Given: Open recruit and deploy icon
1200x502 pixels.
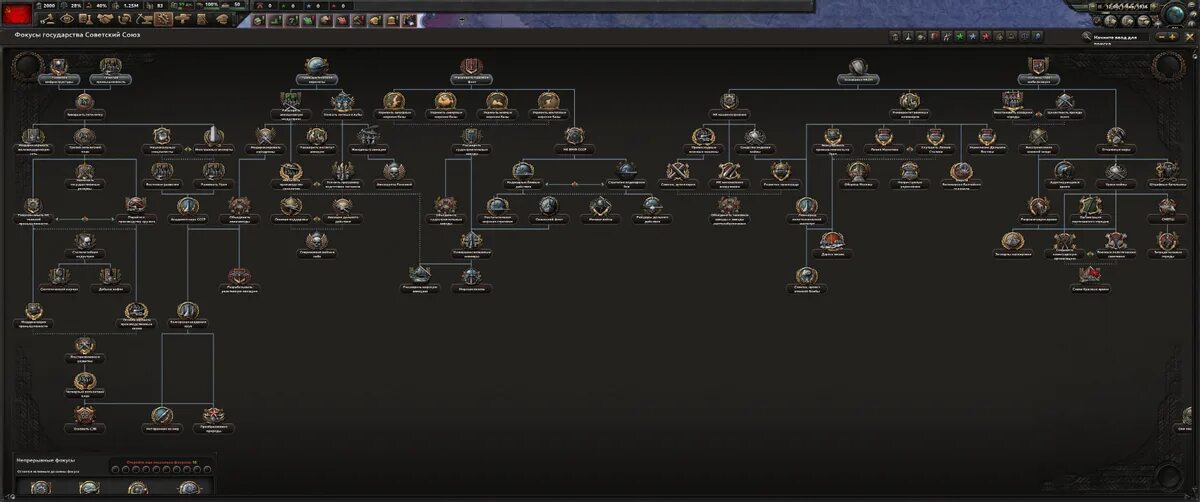Looking at the screenshot, I should point(183,19).
